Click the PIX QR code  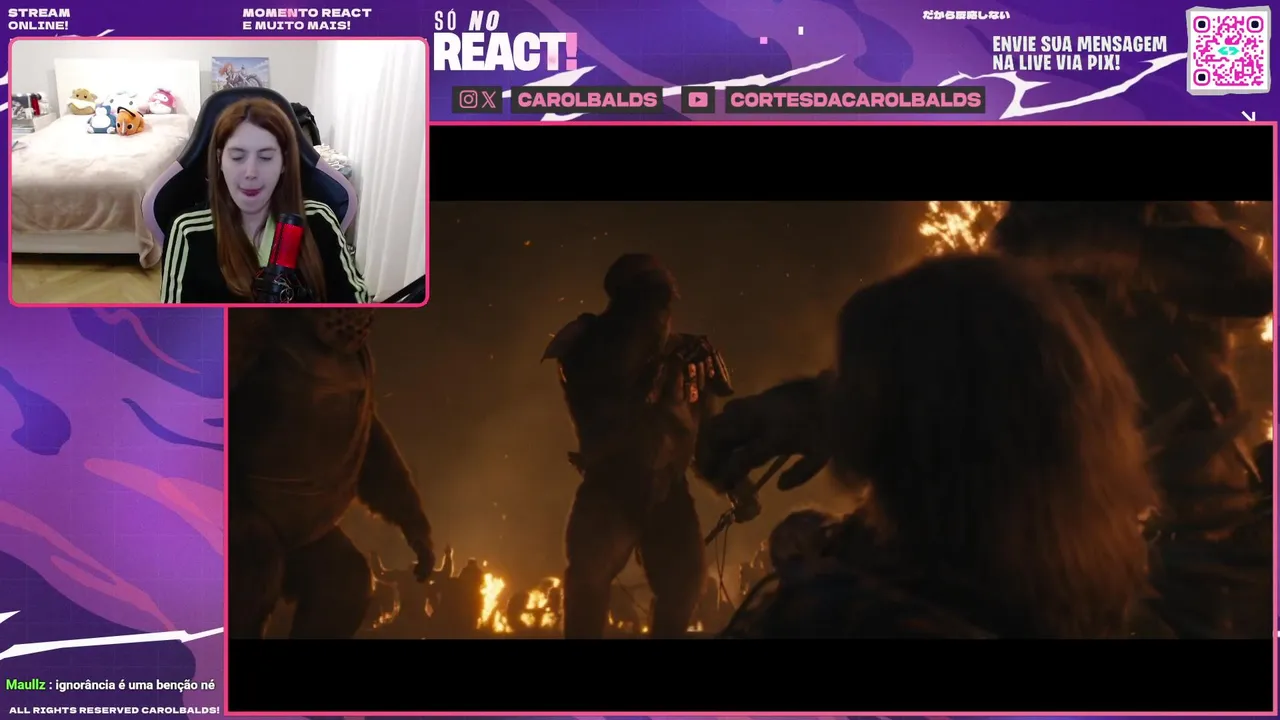[1228, 50]
